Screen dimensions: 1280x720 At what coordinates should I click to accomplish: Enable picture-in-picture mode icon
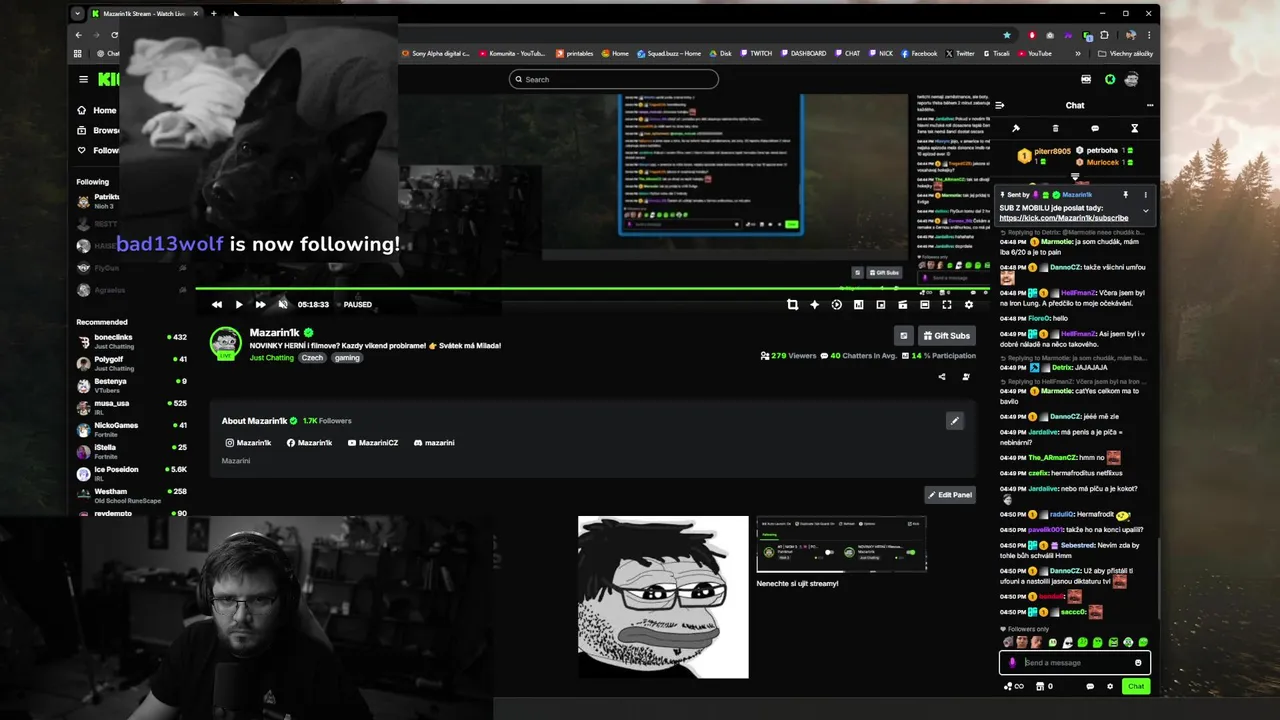pyautogui.click(x=880, y=305)
